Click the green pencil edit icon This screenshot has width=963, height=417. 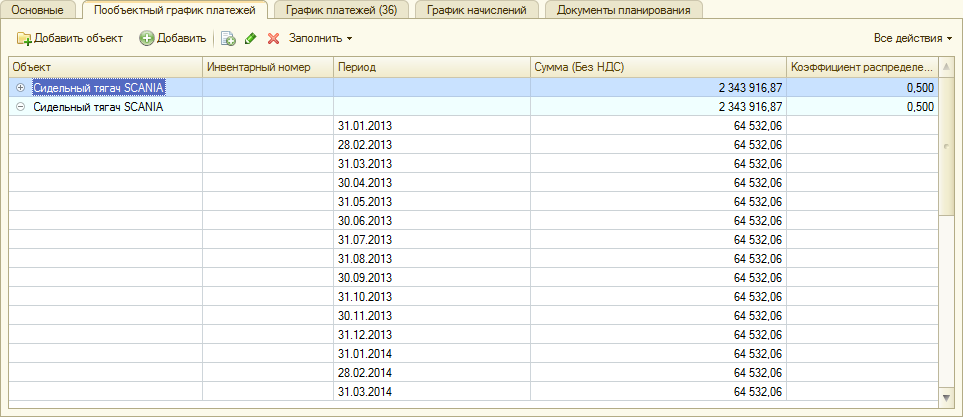pos(251,38)
